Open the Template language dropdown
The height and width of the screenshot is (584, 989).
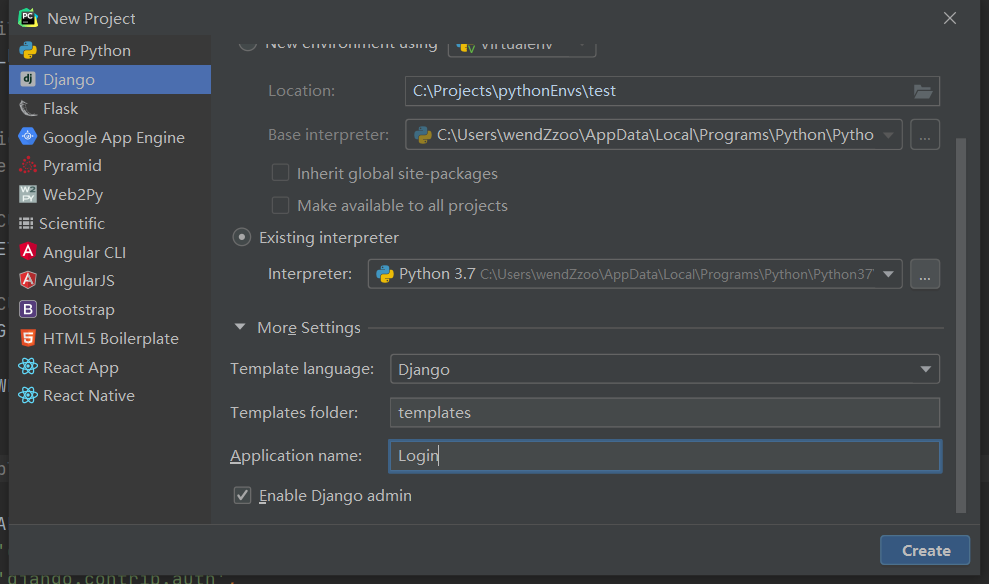pyautogui.click(x=665, y=369)
